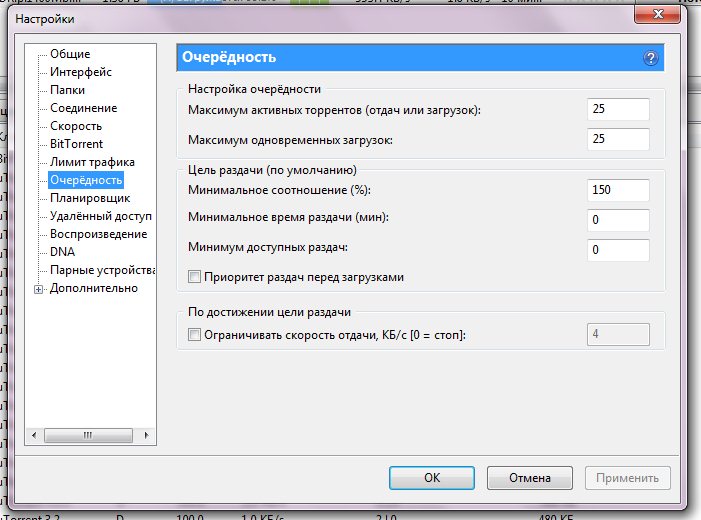Go to BitTorrent settings

point(76,144)
